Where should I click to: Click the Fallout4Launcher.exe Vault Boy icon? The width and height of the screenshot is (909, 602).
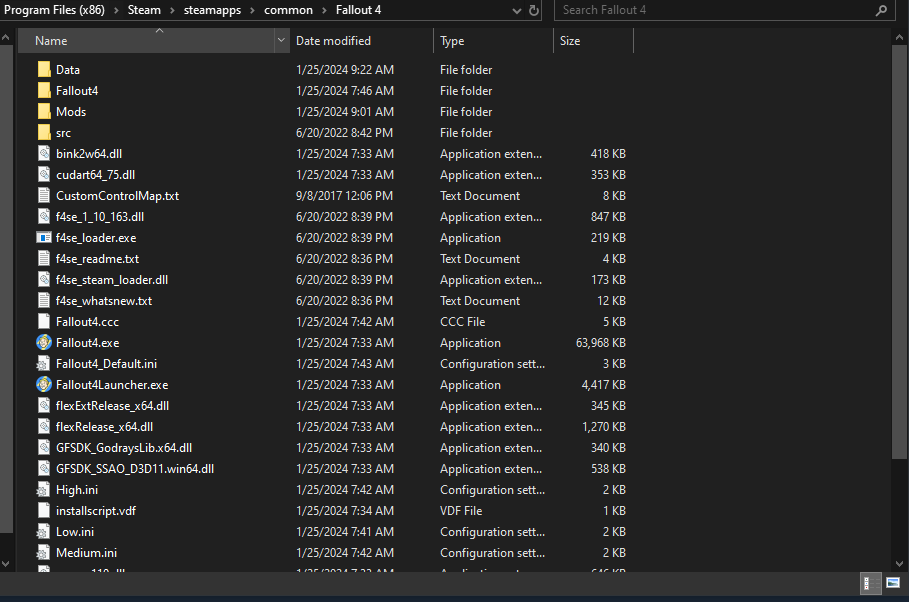pos(44,385)
